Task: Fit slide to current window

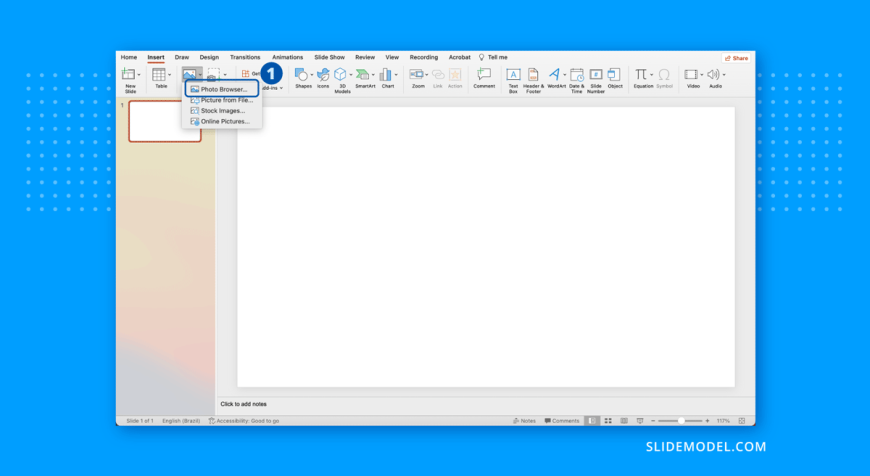Action: pyautogui.click(x=742, y=421)
